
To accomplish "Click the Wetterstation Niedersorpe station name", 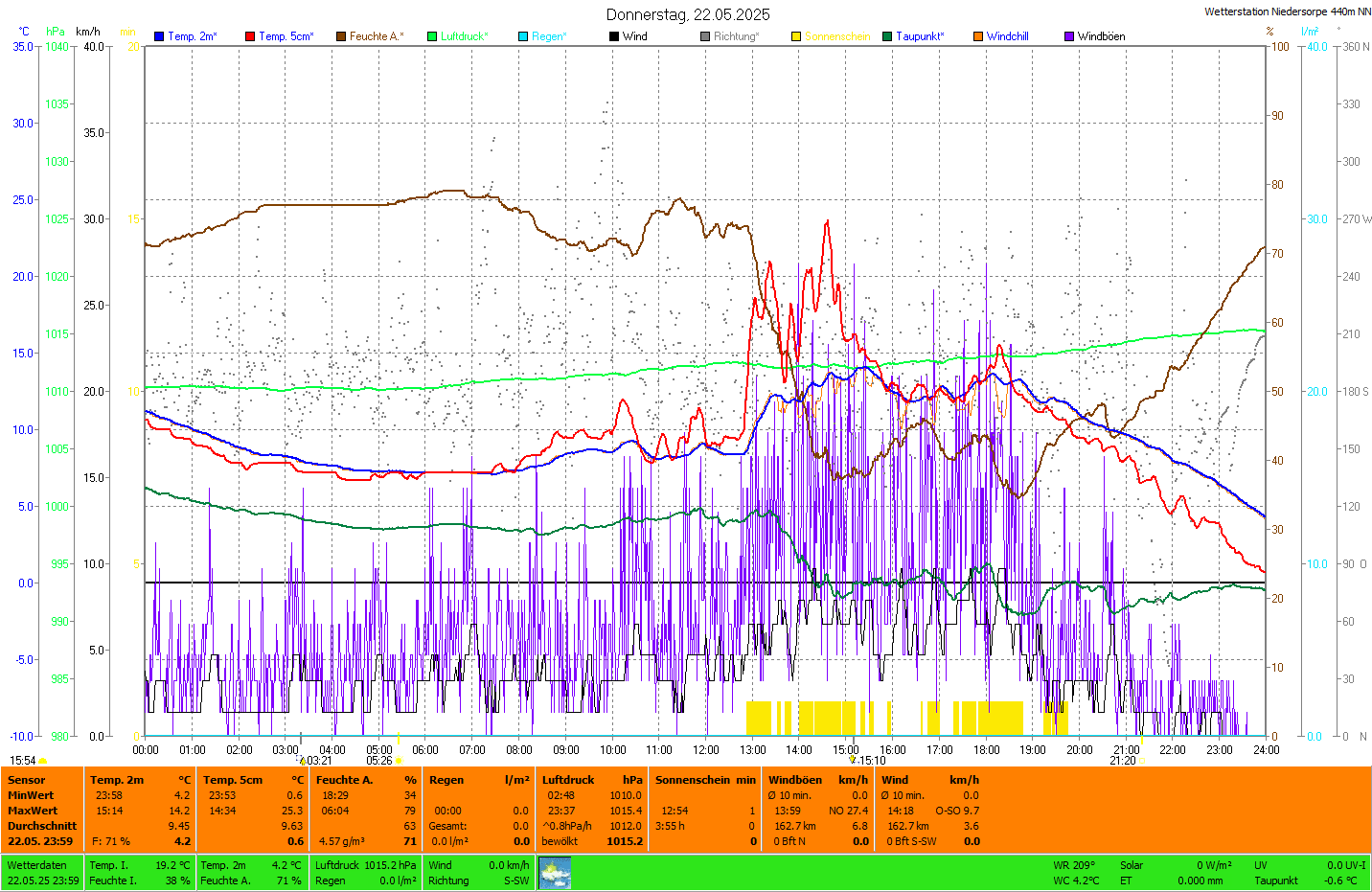I will pos(1287,11).
